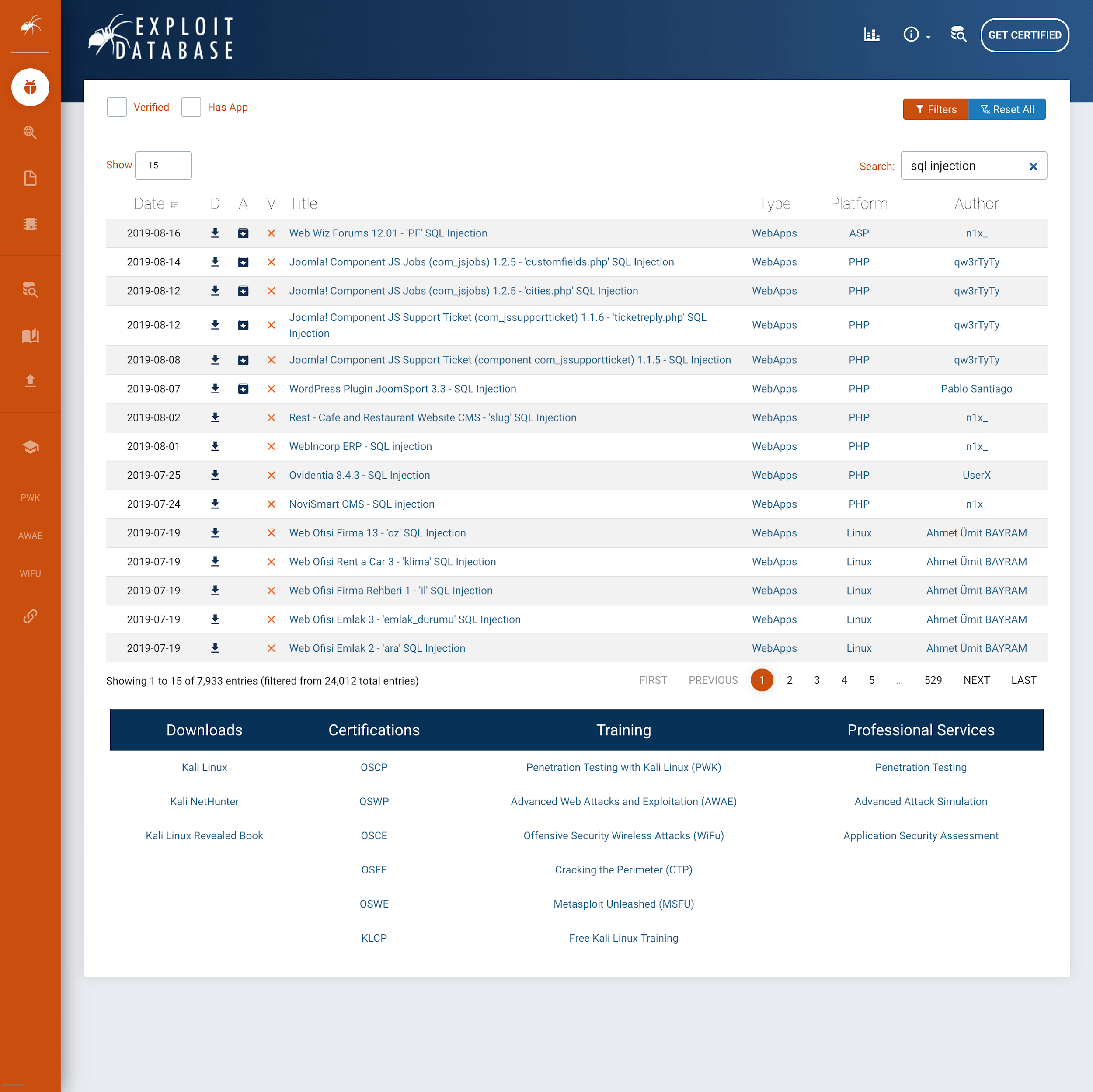
Task: Clear the sql injection search with X
Action: coord(1033,167)
